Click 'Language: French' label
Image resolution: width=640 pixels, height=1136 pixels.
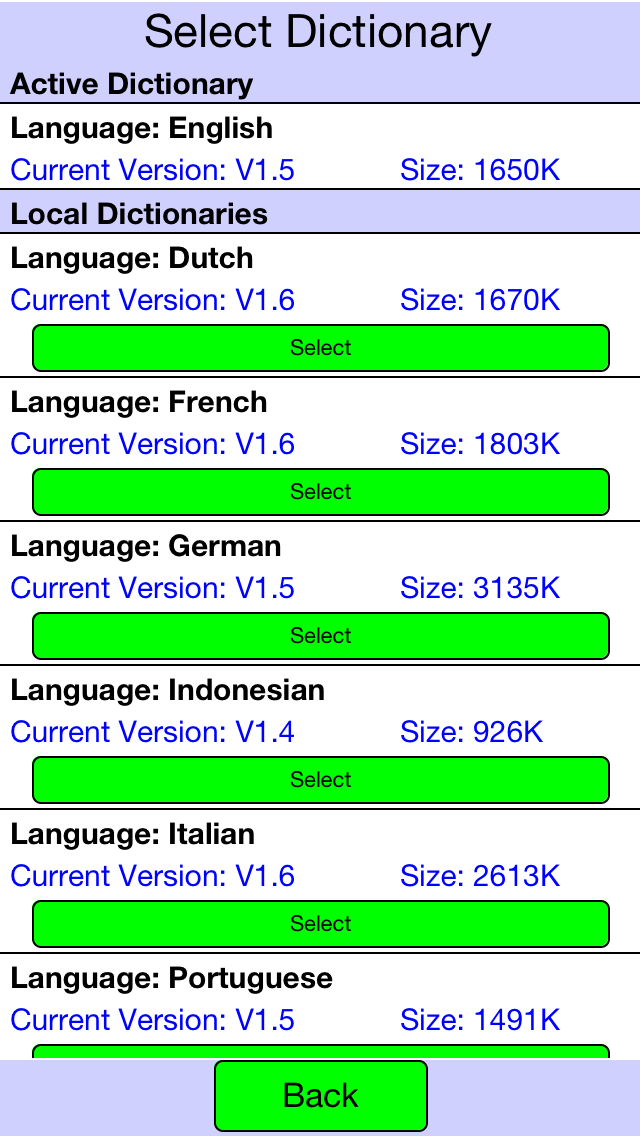point(138,403)
